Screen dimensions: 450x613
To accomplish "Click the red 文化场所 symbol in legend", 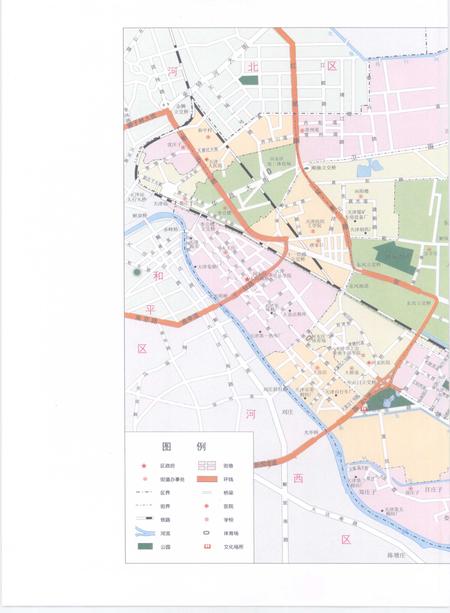I will pos(207,546).
